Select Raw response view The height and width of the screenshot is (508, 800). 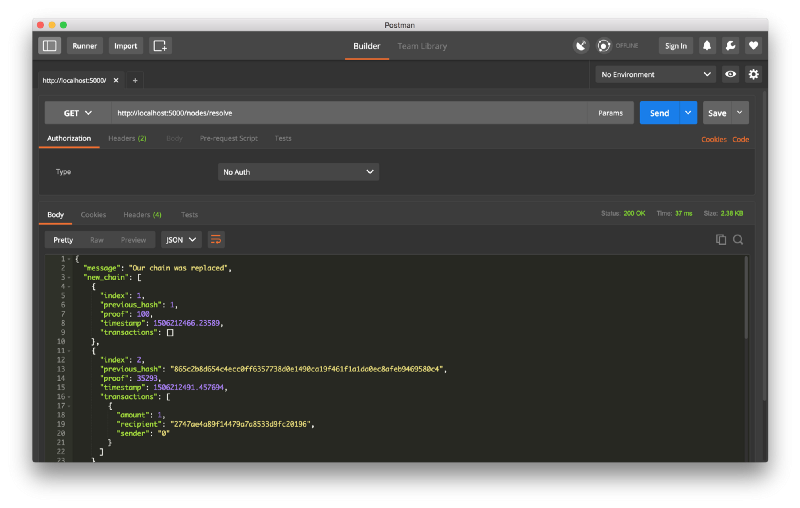96,240
